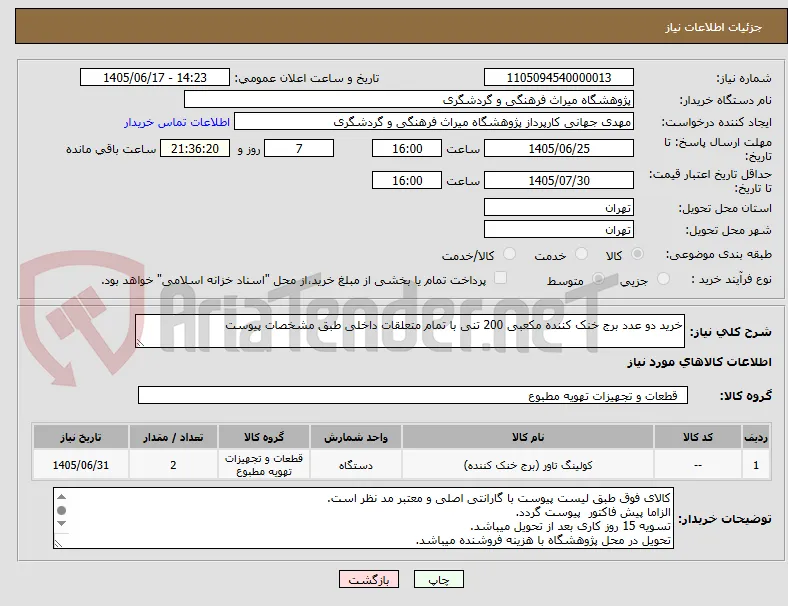Image resolution: width=788 pixels, height=606 pixels.
Task: Select the کالا radio button
Action: click(x=637, y=254)
